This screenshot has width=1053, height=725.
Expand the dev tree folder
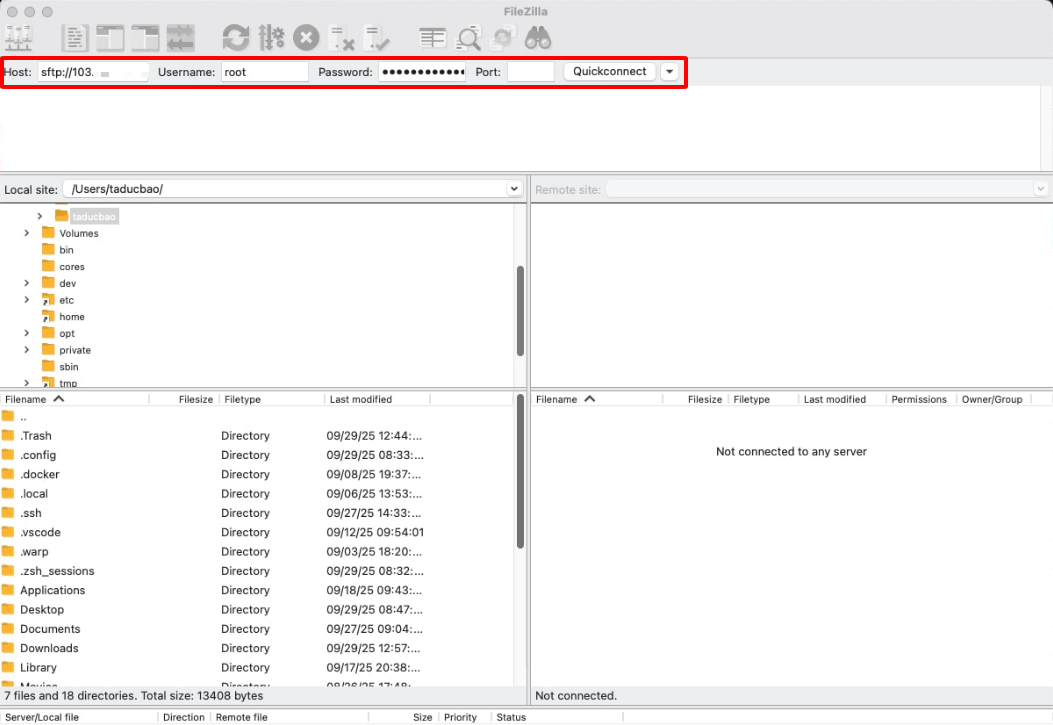coord(27,283)
